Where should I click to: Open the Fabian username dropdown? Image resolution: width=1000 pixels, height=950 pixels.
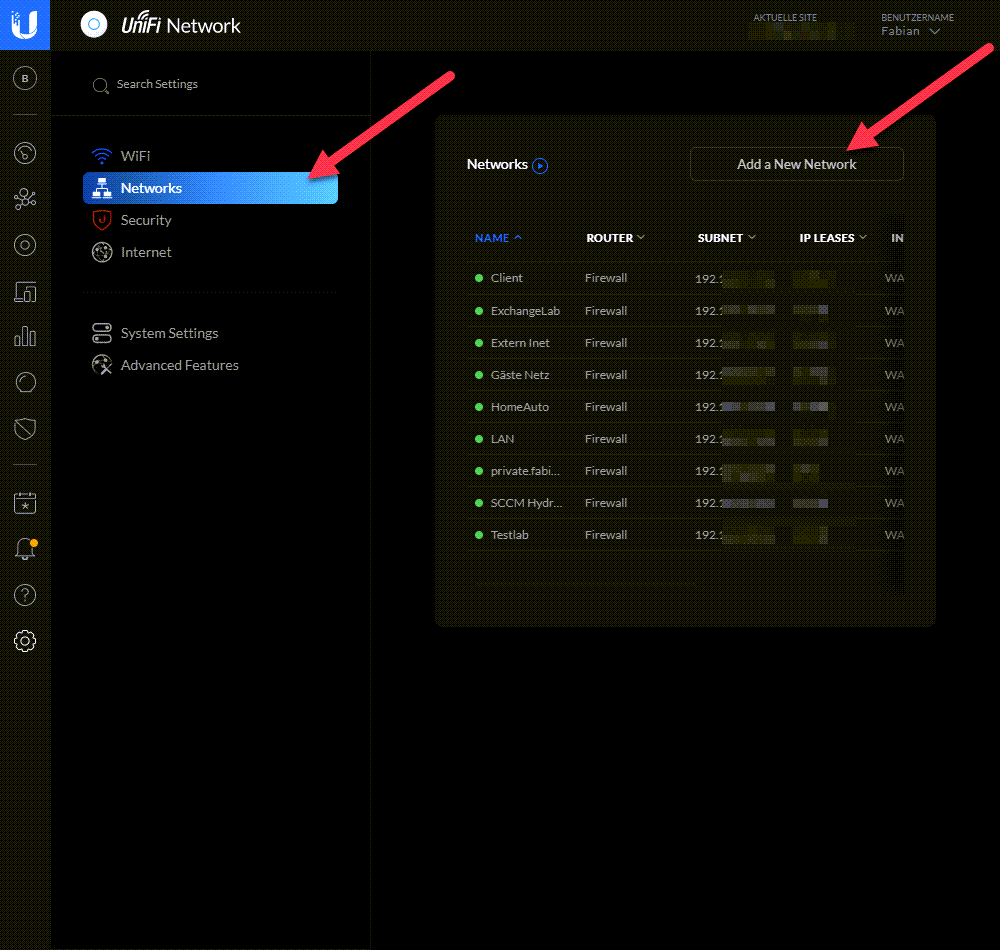pos(911,31)
